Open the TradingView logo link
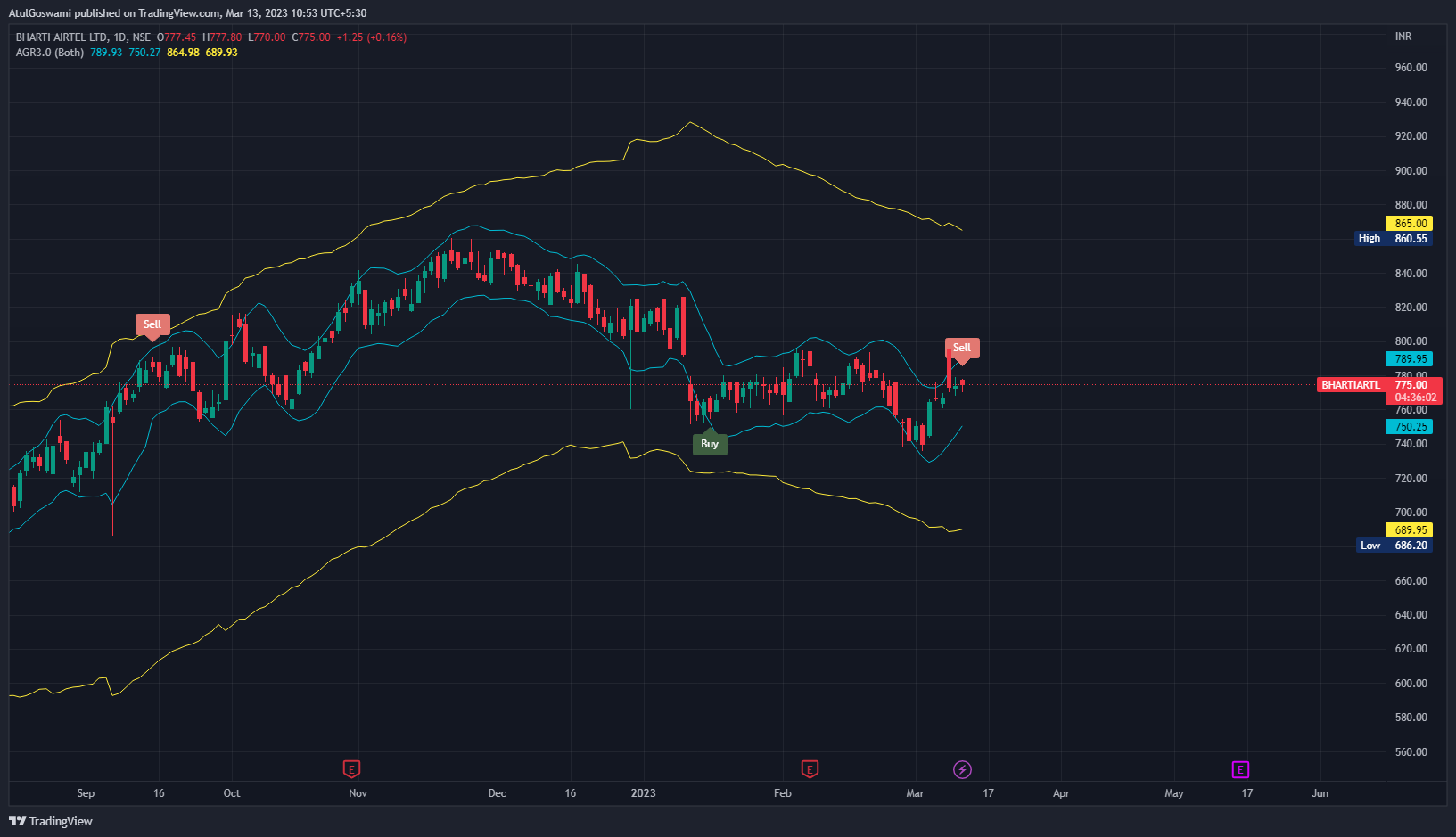 pyautogui.click(x=51, y=821)
